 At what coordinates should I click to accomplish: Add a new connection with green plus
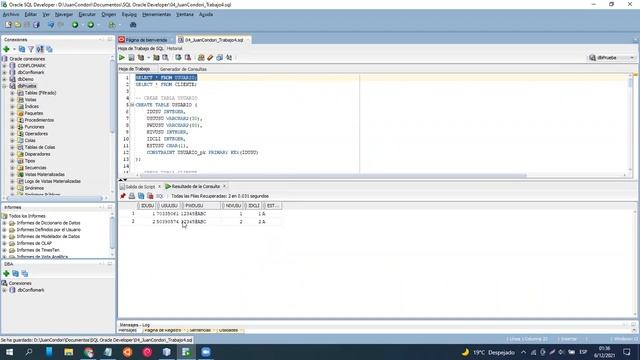pyautogui.click(x=6, y=49)
